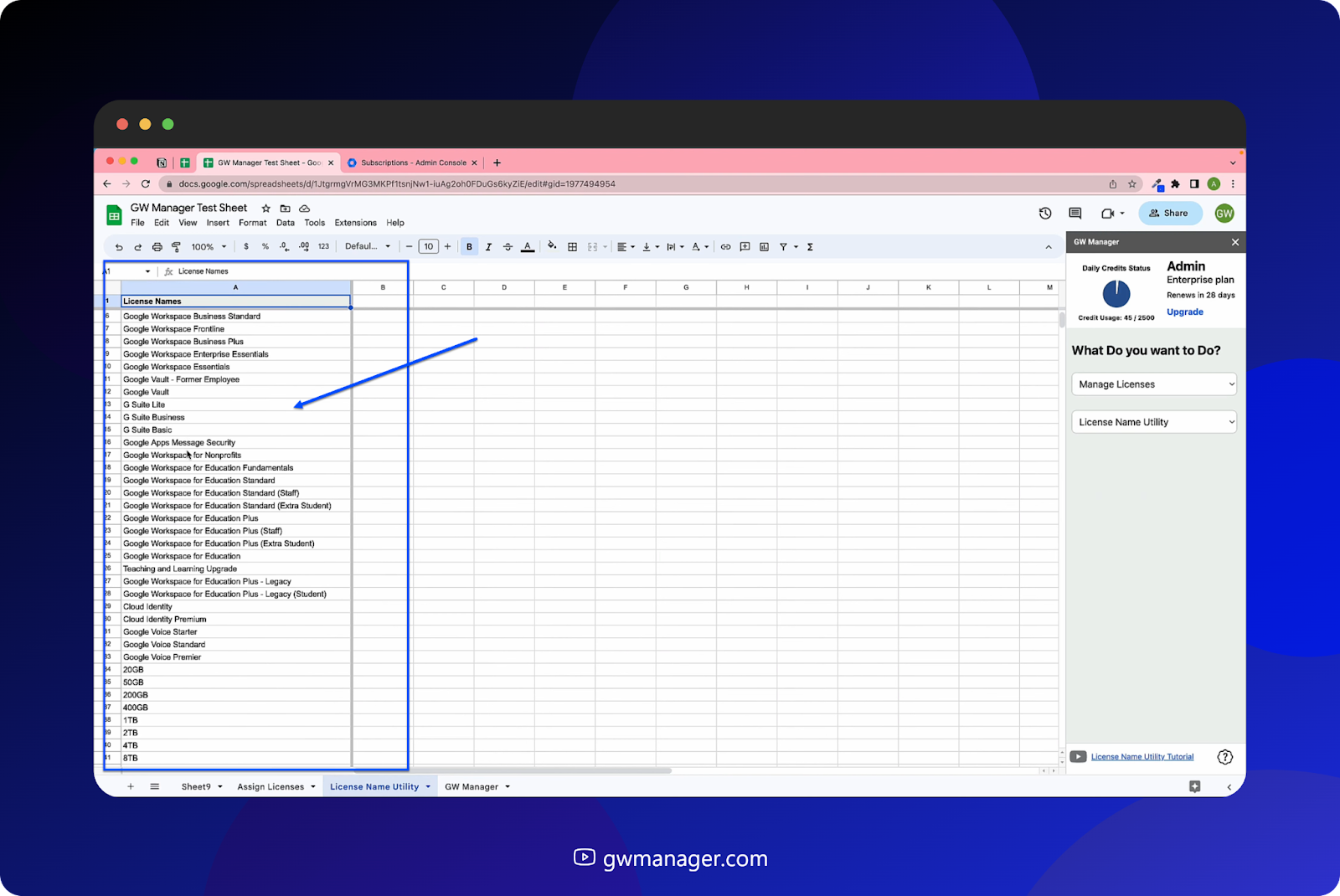Click the font size field
The image size is (1340, 896).
point(428,247)
